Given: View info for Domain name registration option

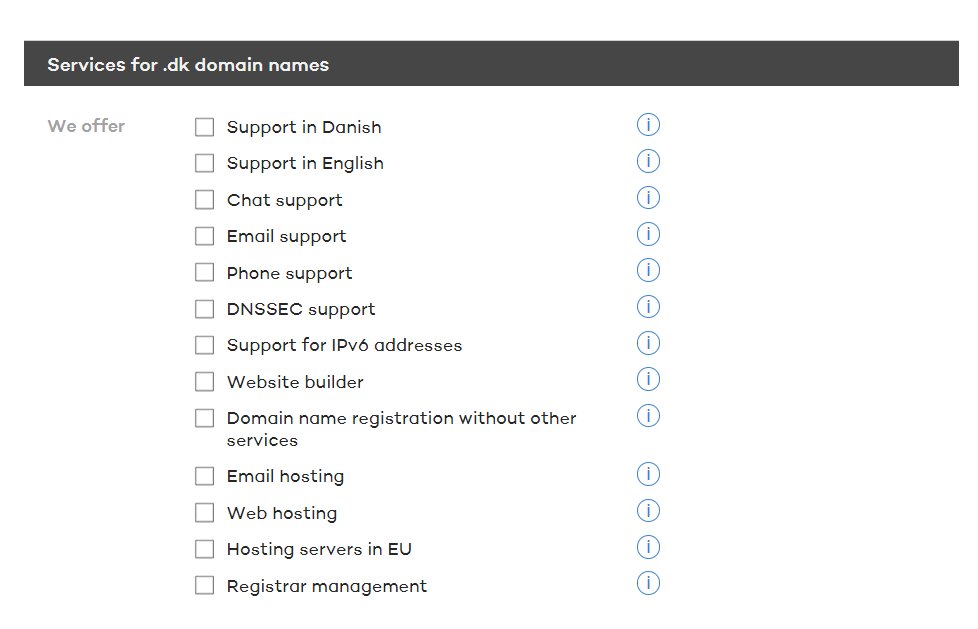Looking at the screenshot, I should [x=648, y=416].
